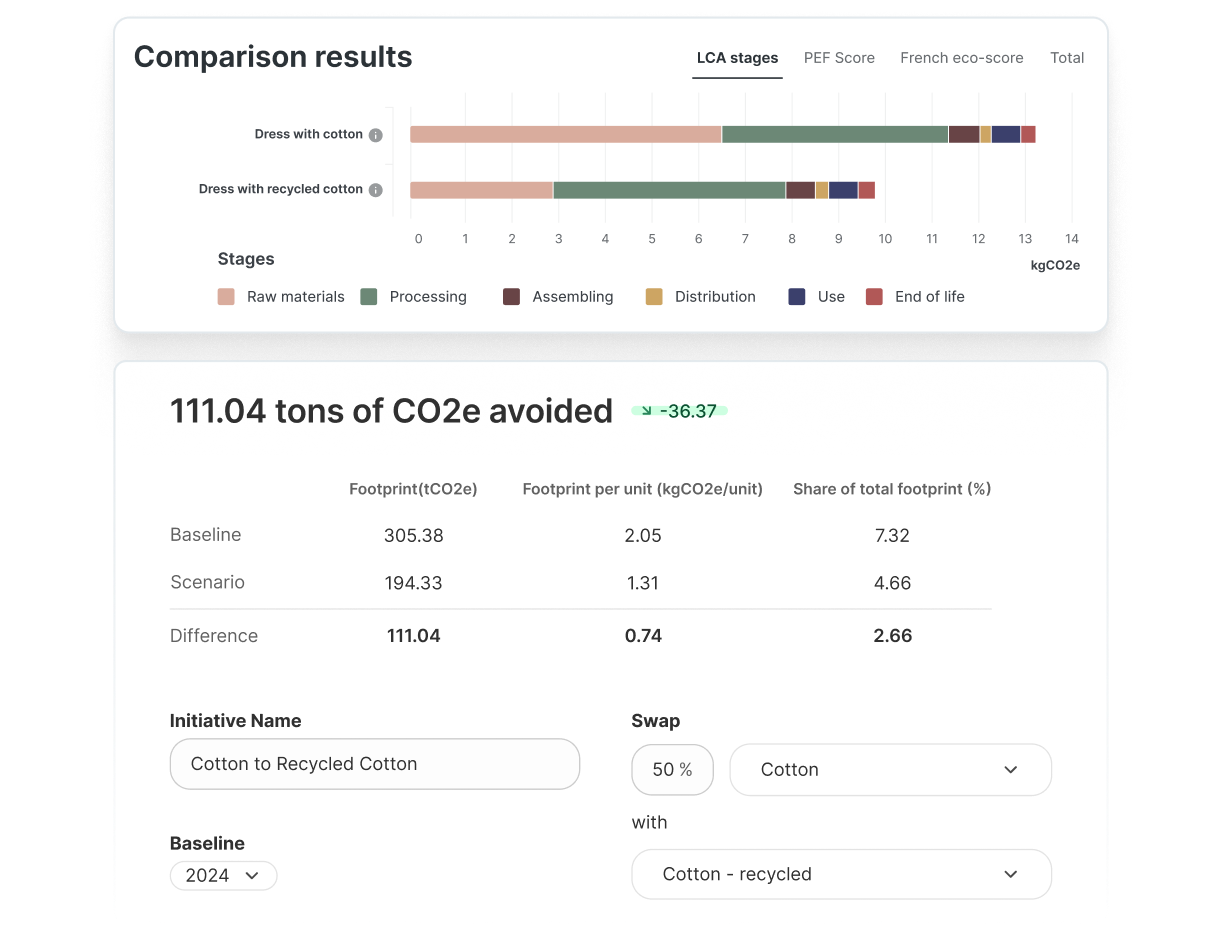Click raw materials bar segment for Dress with cotton
This screenshot has height=941, width=1222.
click(565, 135)
